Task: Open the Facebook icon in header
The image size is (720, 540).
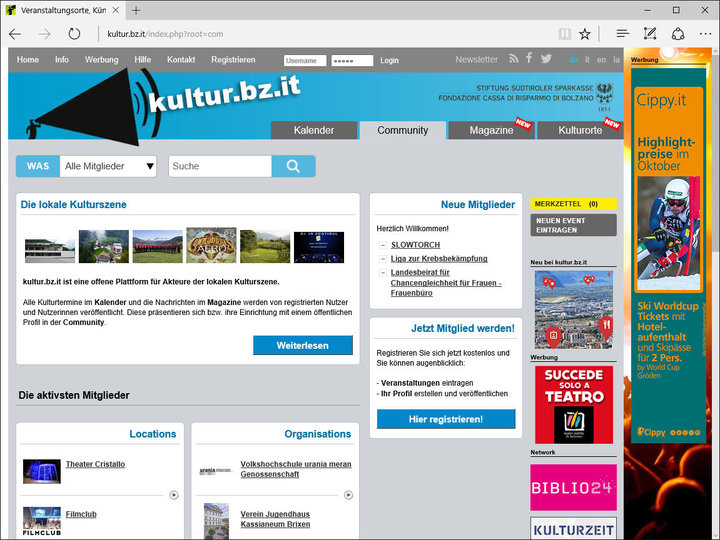Action: pyautogui.click(x=529, y=58)
